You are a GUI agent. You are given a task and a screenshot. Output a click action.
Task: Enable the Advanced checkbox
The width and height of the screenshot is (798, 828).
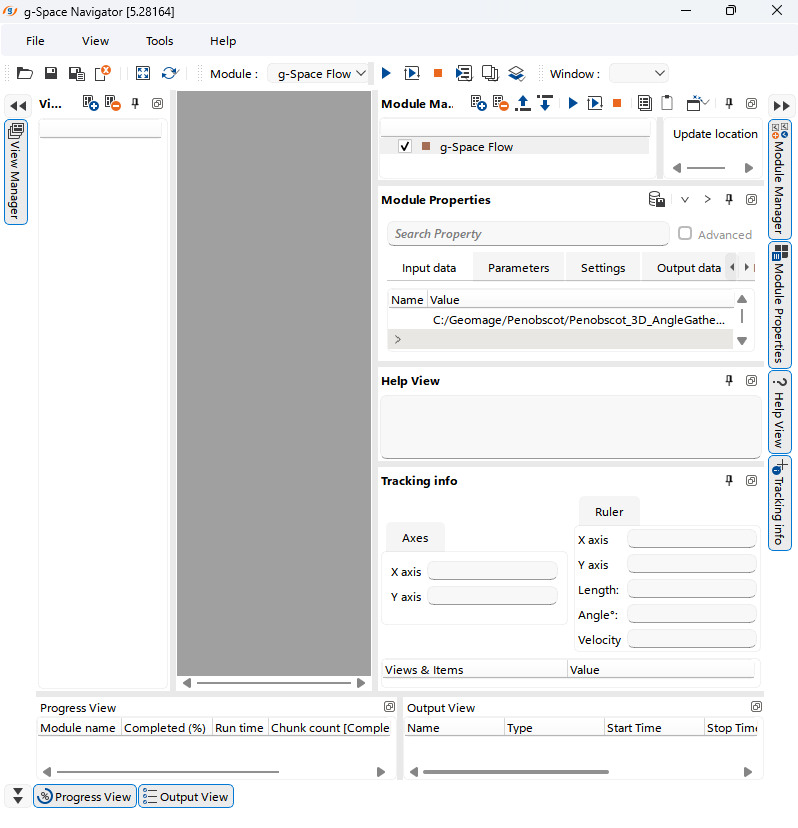tap(685, 234)
